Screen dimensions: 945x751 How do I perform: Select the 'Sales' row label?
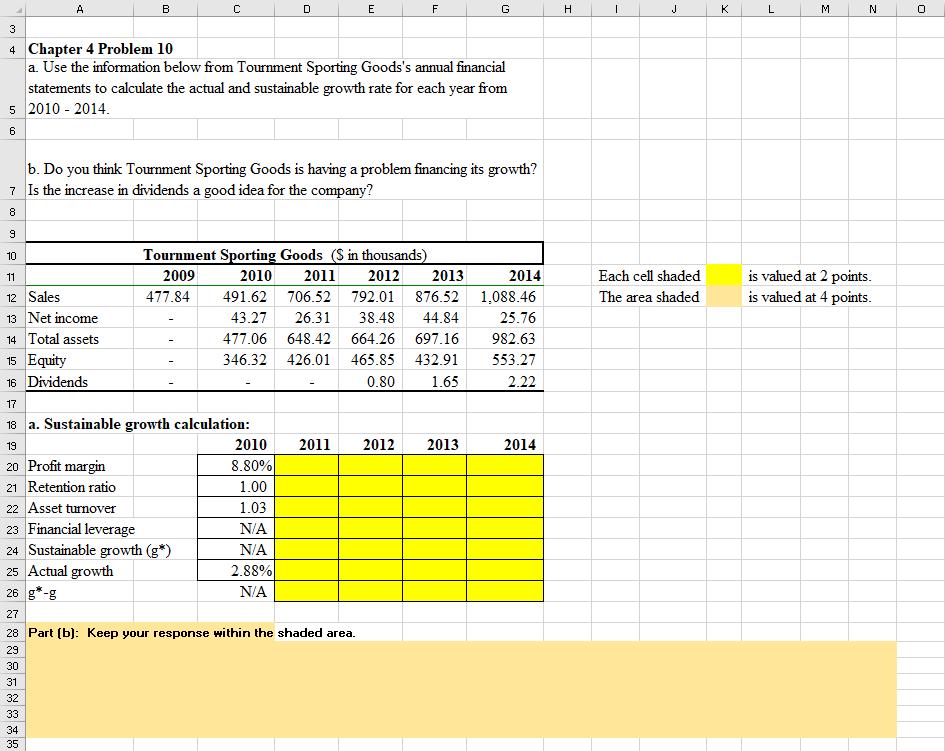pos(44,297)
